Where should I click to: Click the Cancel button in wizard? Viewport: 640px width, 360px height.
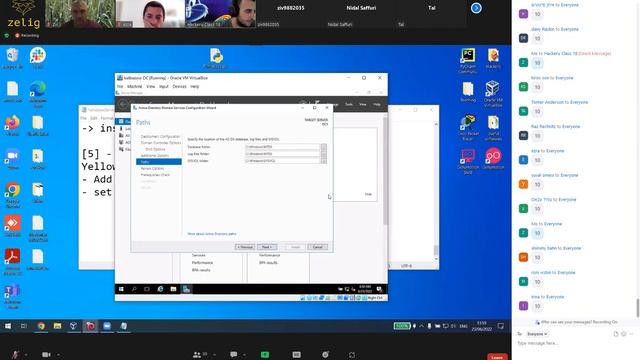click(318, 247)
